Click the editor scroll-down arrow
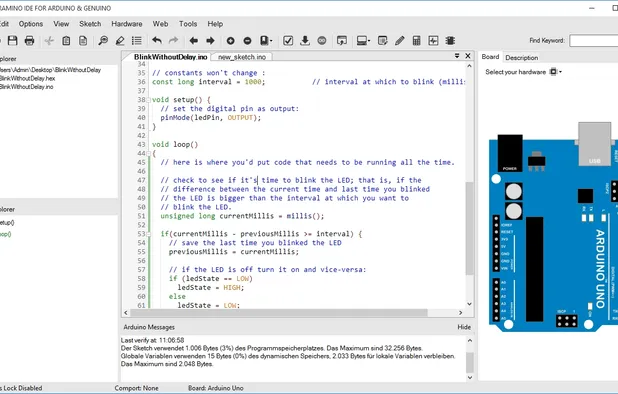The height and width of the screenshot is (394, 618). [469, 304]
